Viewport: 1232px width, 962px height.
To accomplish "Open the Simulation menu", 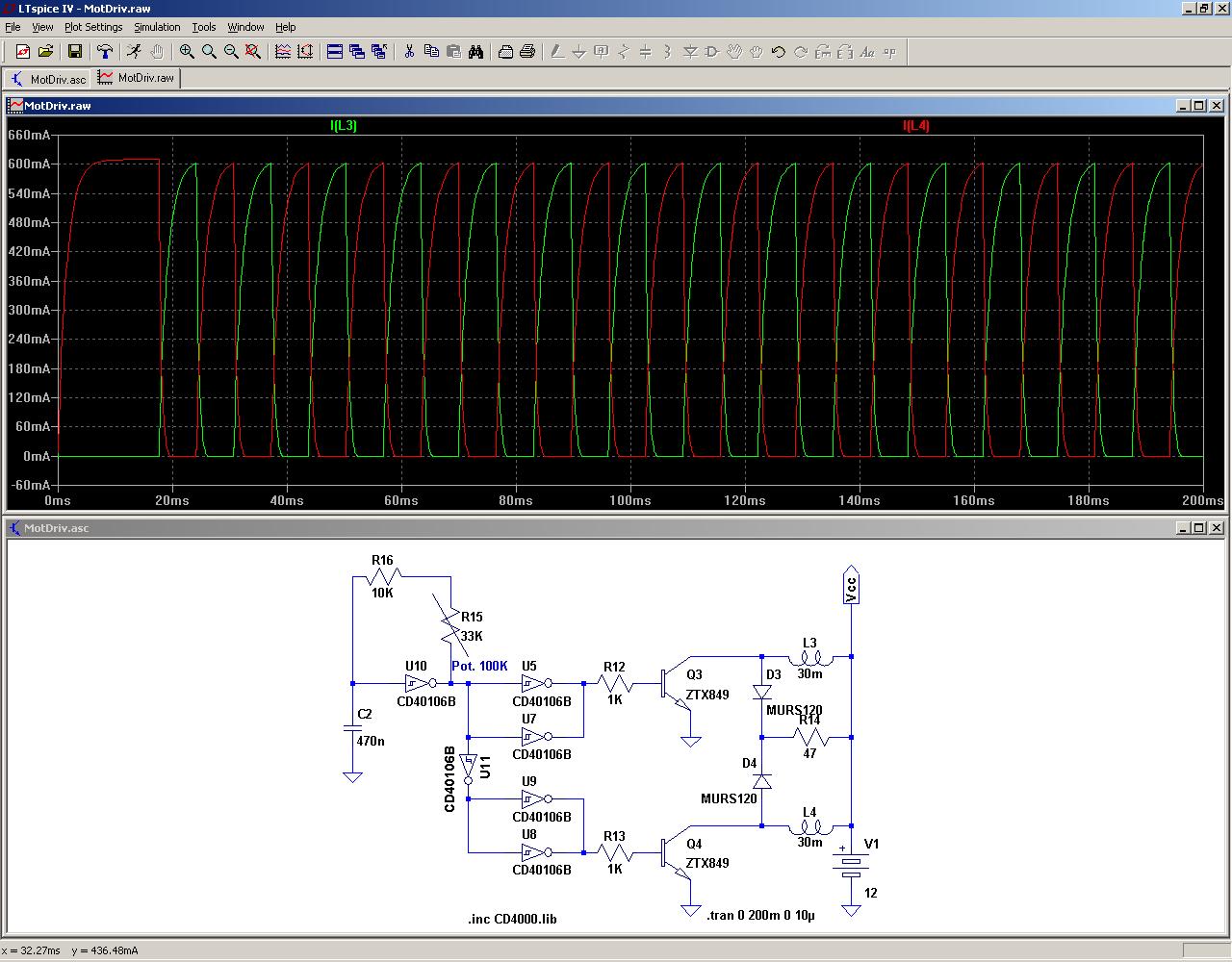I will coord(157,27).
